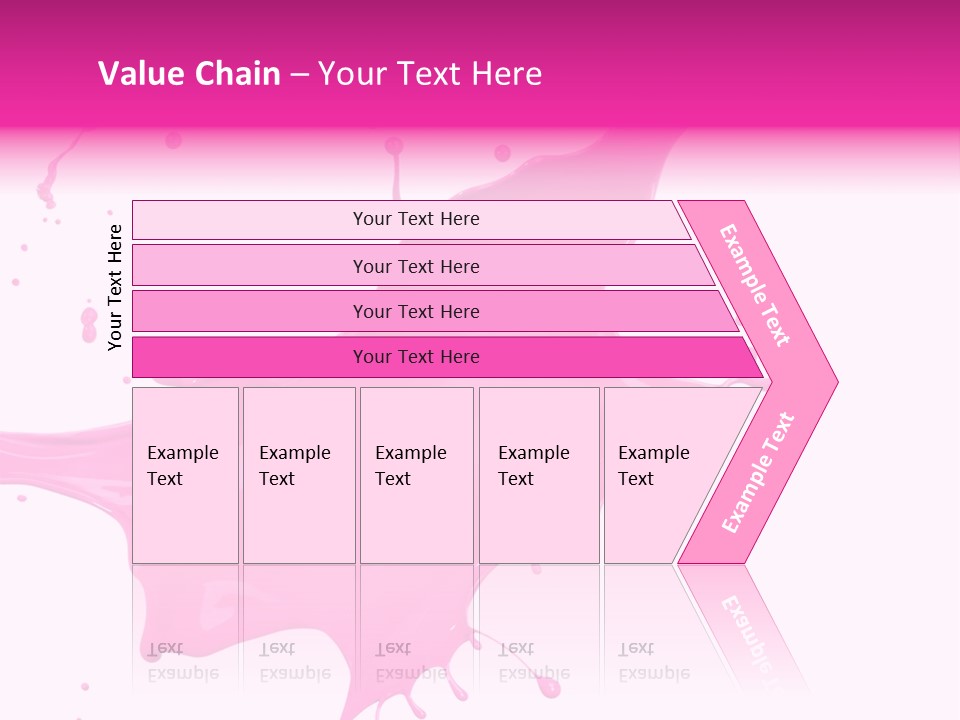Click the middle third "Example Text" box
The image size is (960, 720).
click(x=416, y=475)
